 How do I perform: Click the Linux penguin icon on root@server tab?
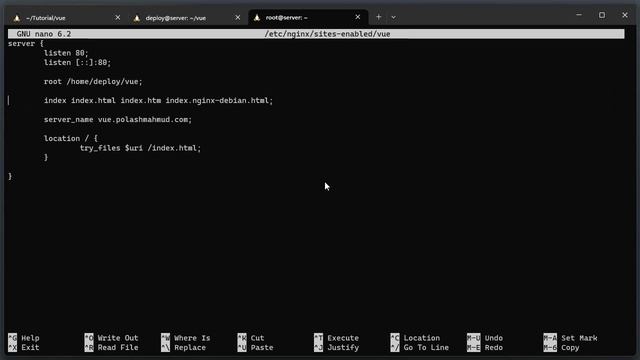coord(257,18)
